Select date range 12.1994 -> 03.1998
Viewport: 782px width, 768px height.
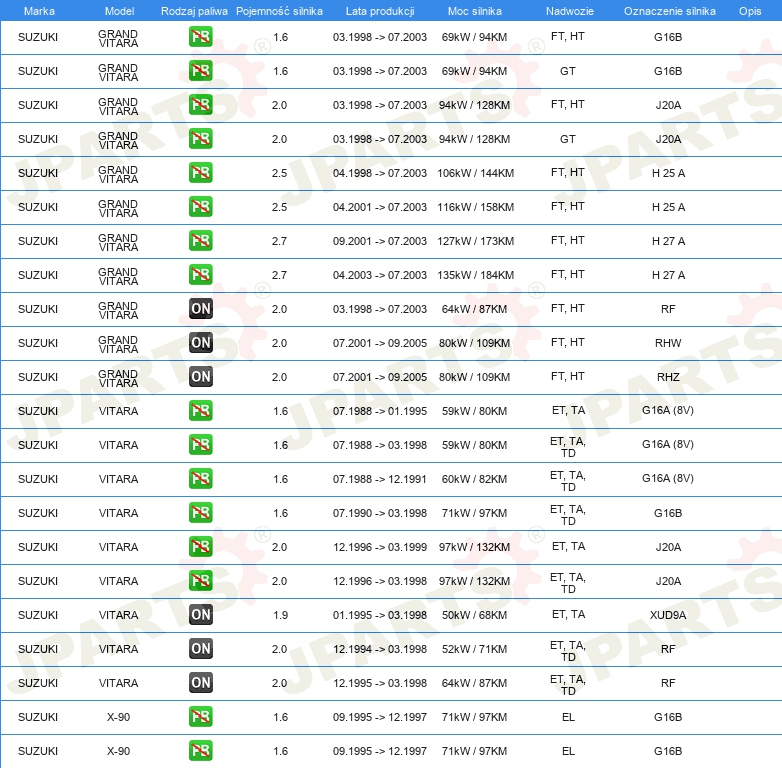380,649
